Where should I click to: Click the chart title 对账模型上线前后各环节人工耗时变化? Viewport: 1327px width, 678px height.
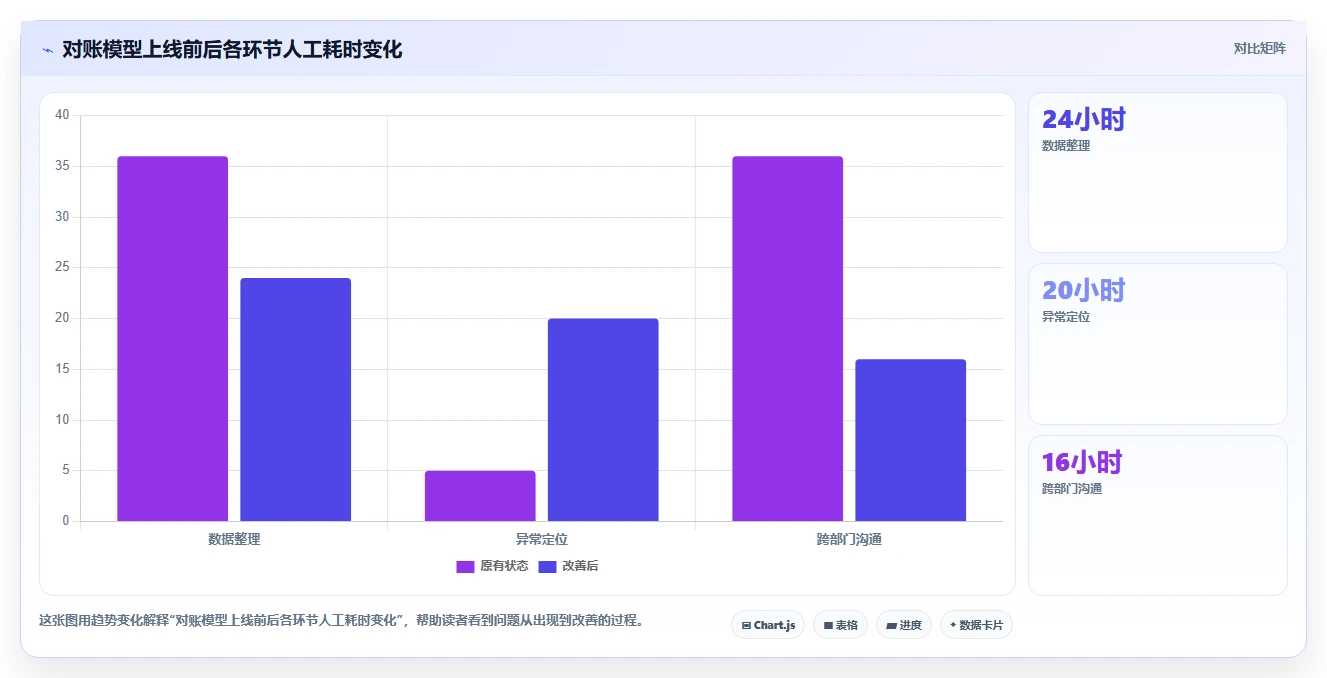pos(232,49)
